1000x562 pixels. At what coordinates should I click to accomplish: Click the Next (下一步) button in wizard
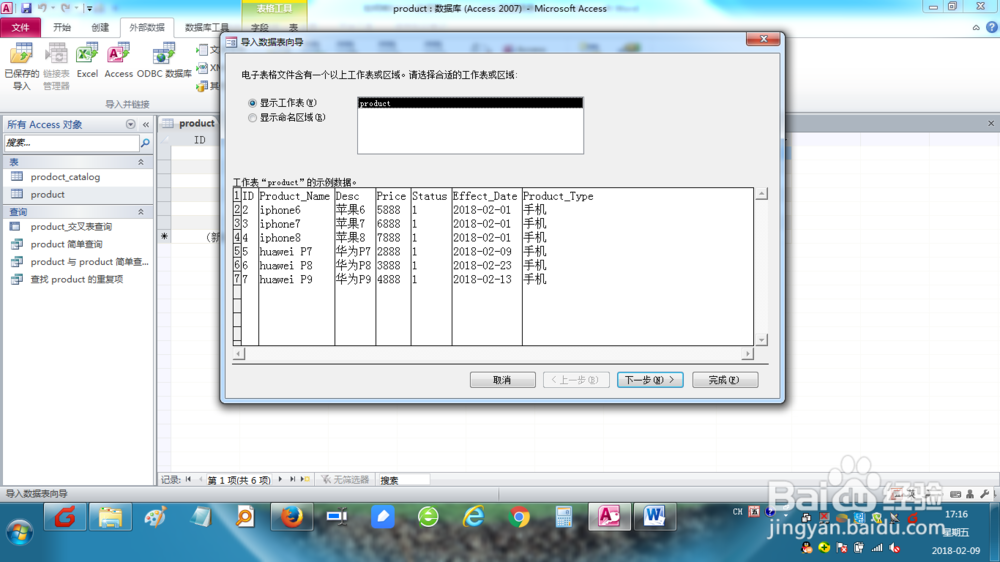point(650,380)
